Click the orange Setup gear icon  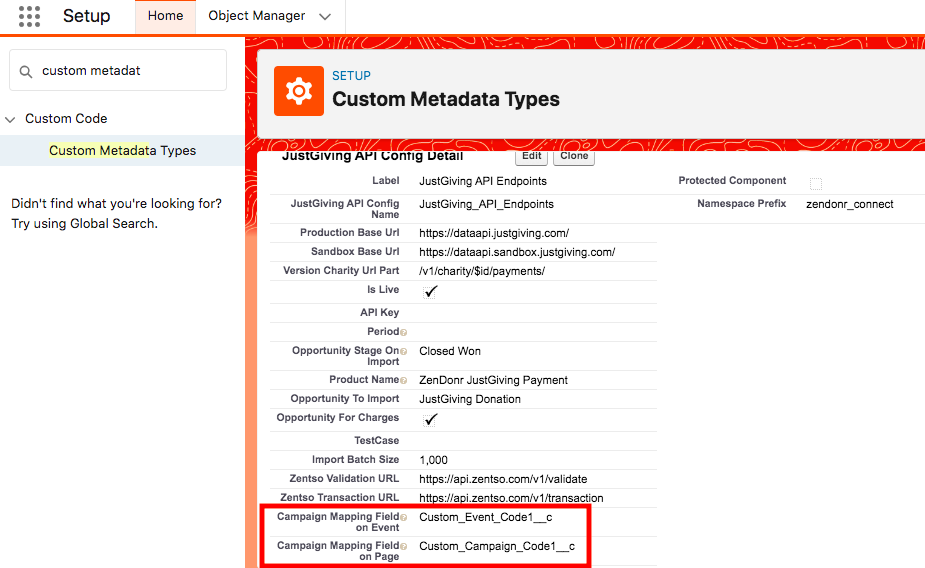click(x=298, y=92)
